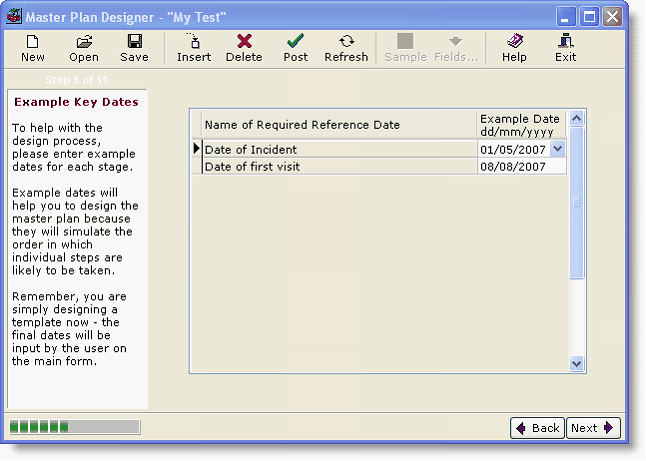Insert a new row with Insert icon
The image size is (646, 461).
(194, 47)
